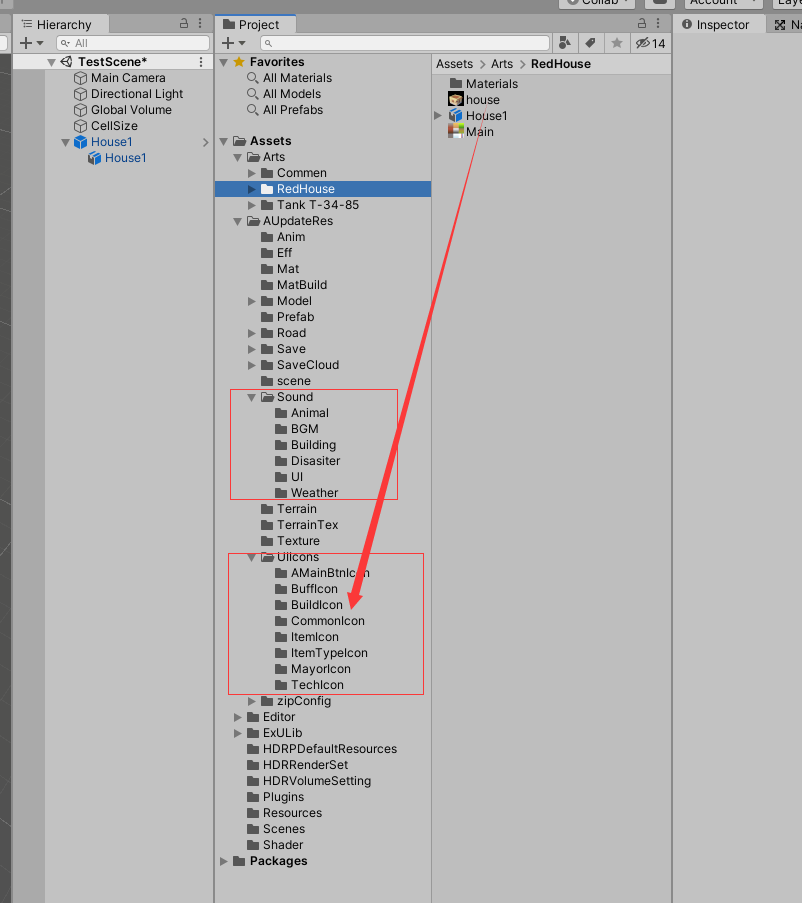Click the Hierarchy search field
This screenshot has height=903, width=802.
[133, 43]
